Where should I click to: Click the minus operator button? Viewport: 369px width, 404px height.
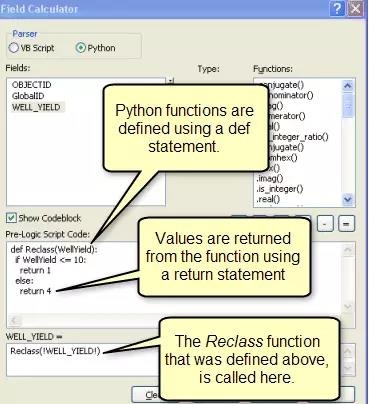[x=325, y=223]
